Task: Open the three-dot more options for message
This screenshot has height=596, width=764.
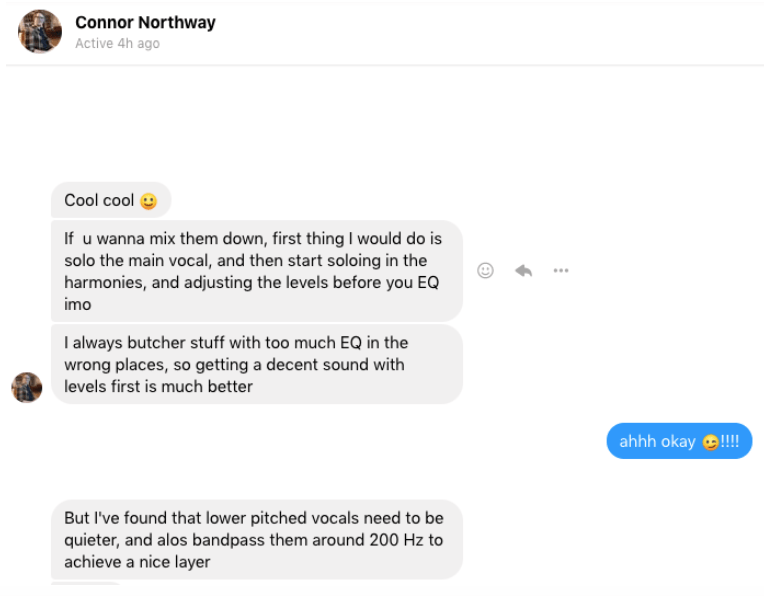Action: tap(561, 270)
